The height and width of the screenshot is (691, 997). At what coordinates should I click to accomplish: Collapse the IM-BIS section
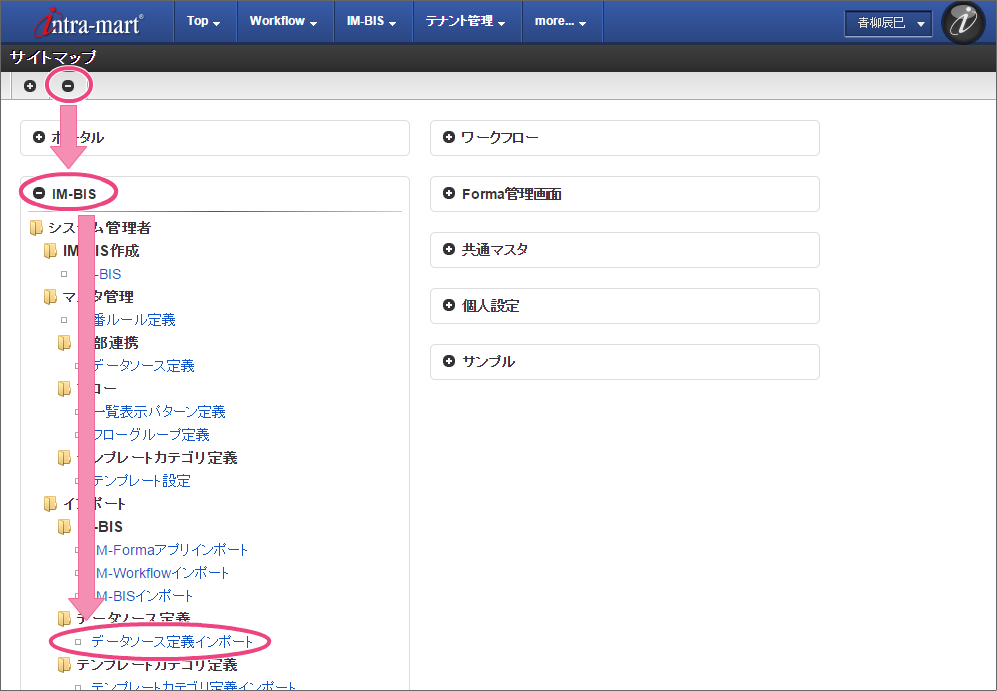click(x=39, y=193)
